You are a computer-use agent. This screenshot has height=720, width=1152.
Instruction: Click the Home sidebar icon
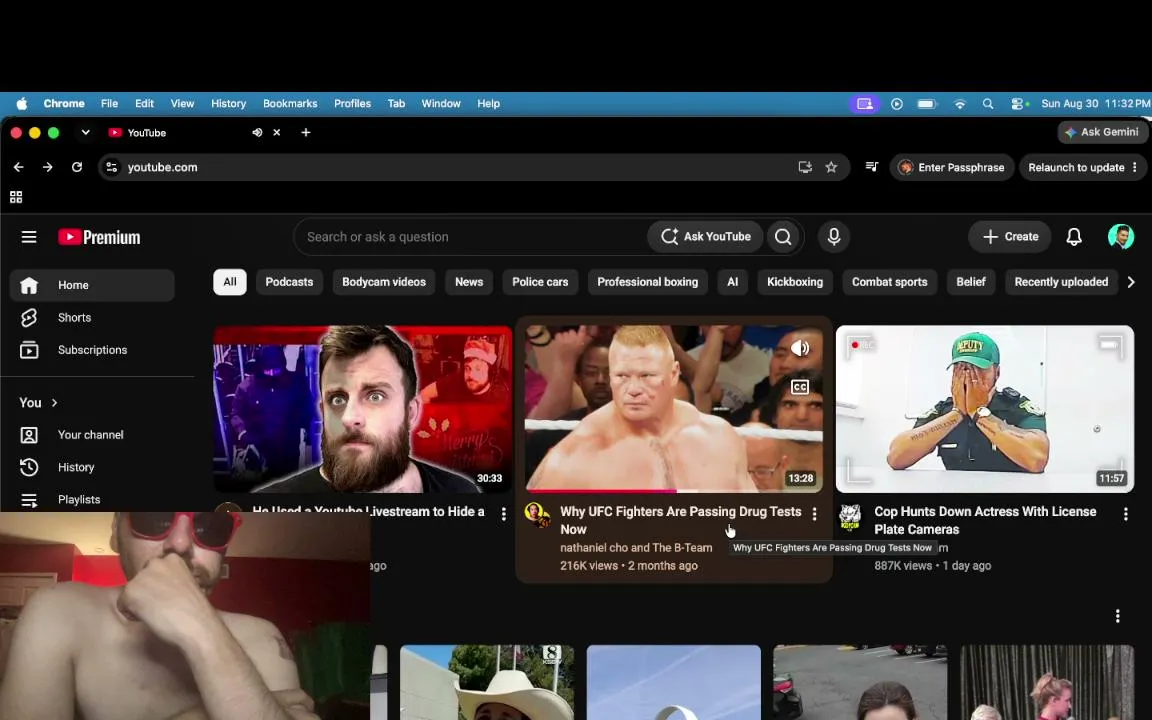pyautogui.click(x=29, y=285)
